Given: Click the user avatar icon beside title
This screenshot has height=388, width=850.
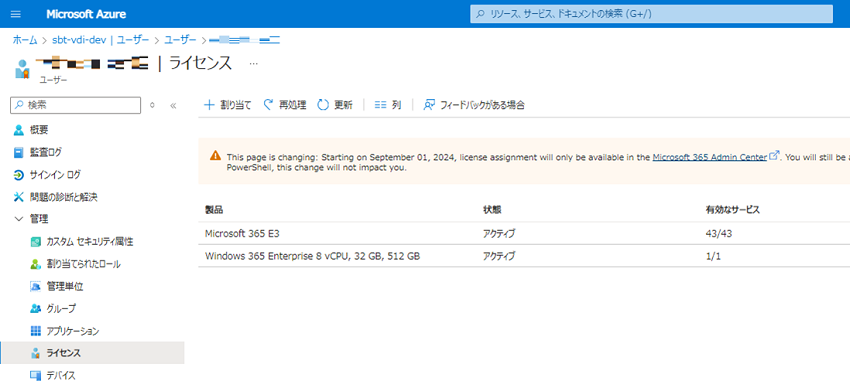Looking at the screenshot, I should (22, 69).
